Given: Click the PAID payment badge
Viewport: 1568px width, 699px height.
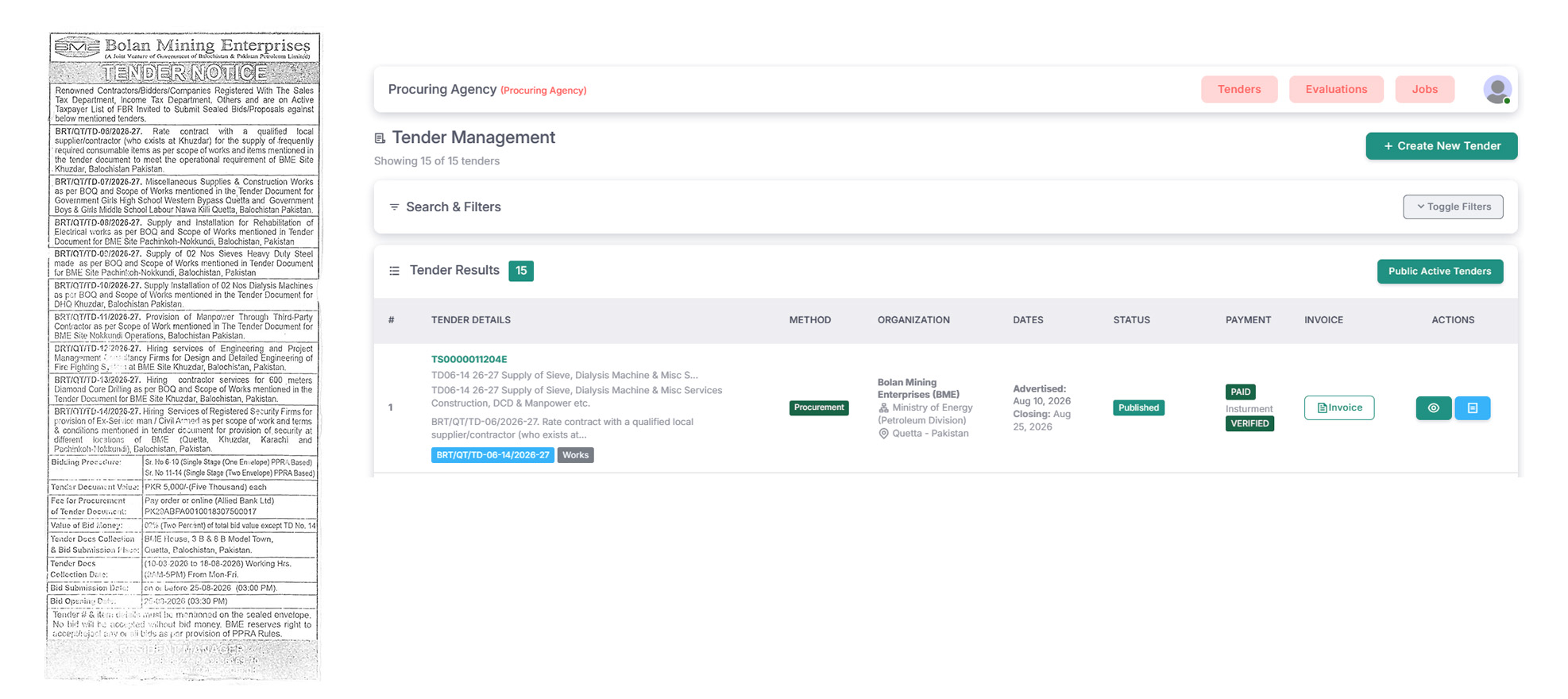Looking at the screenshot, I should (1241, 392).
